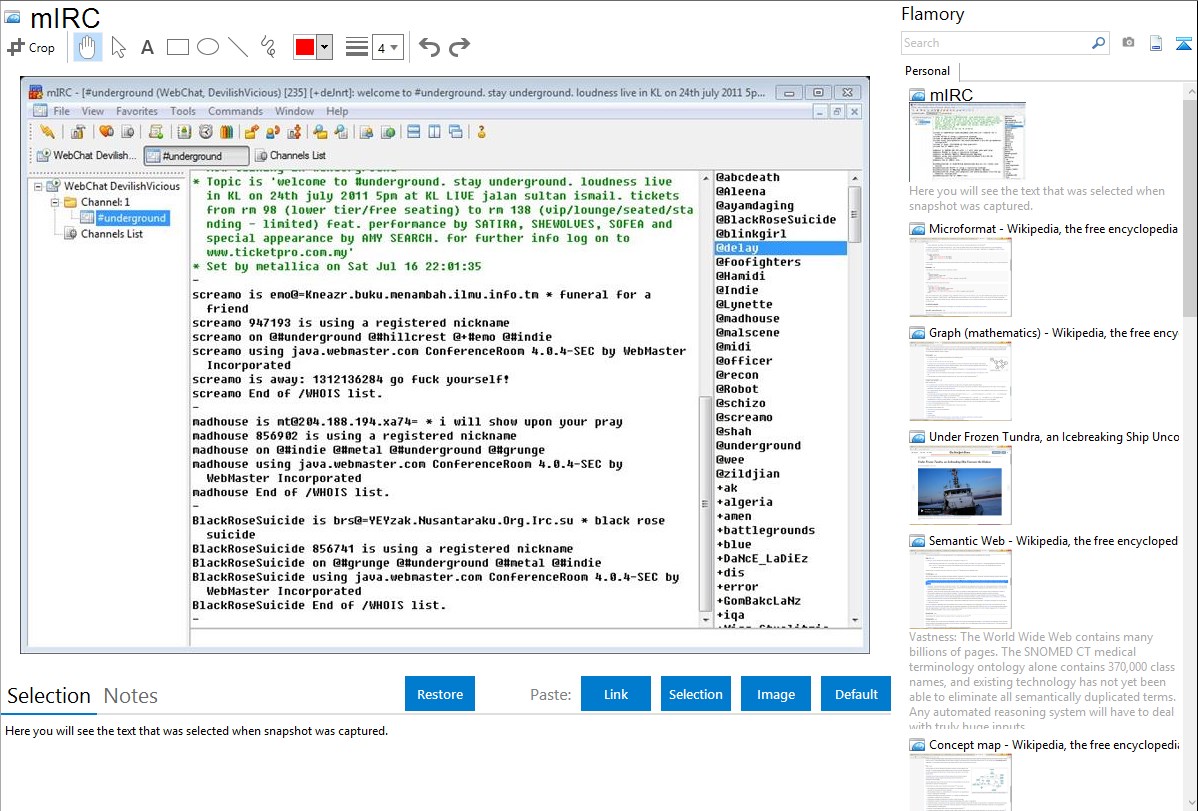Open the line thickness dropdown showing 4
This screenshot has width=1198, height=811.
(x=388, y=47)
